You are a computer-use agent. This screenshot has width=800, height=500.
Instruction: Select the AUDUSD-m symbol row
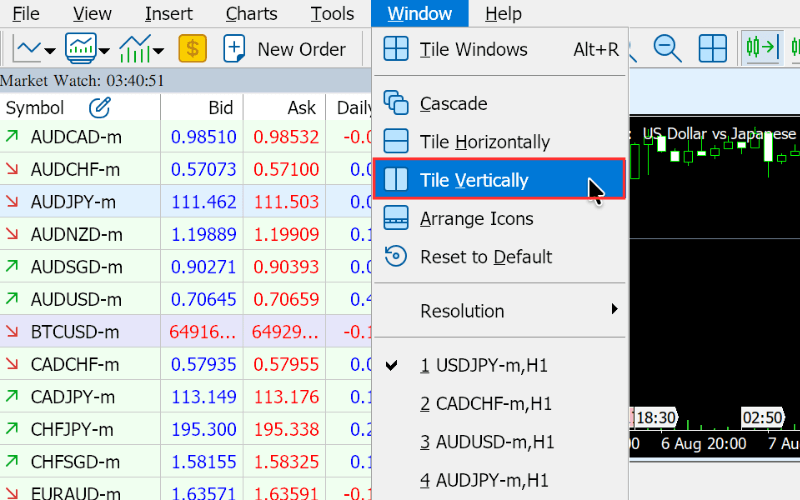point(186,299)
